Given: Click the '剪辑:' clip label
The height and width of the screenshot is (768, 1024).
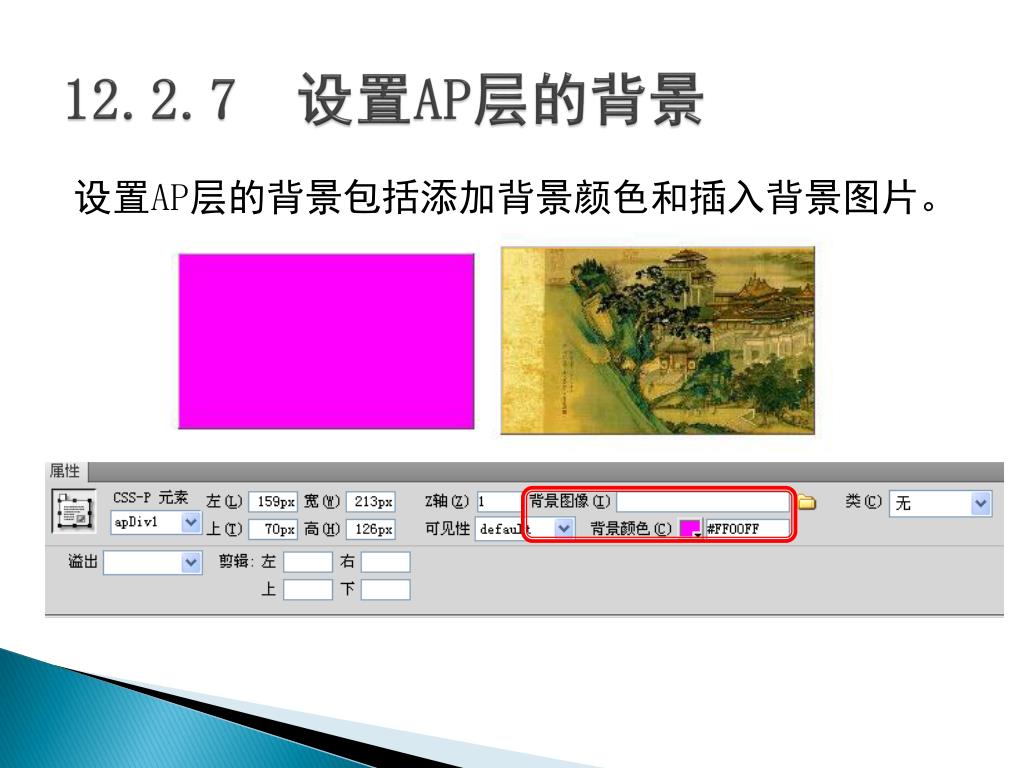Looking at the screenshot, I should click(236, 562).
